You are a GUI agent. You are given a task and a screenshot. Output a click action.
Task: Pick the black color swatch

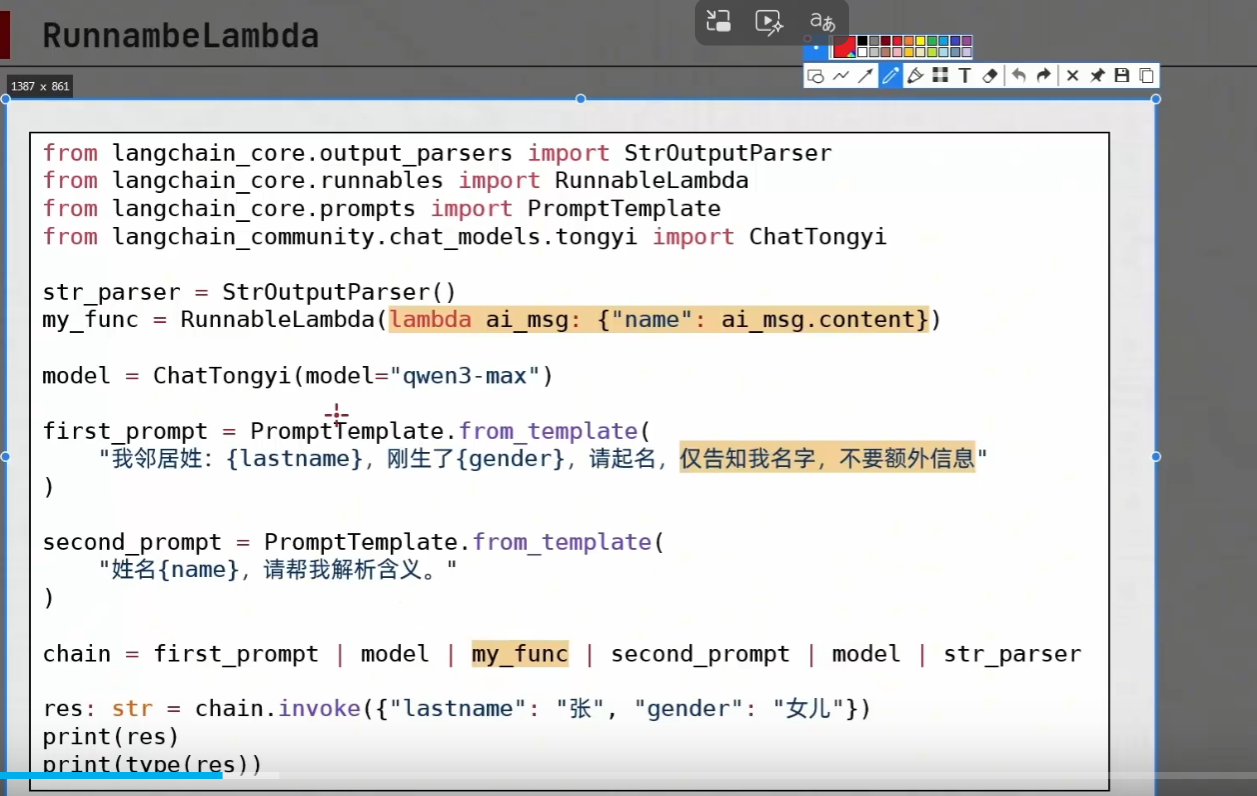[x=862, y=41]
